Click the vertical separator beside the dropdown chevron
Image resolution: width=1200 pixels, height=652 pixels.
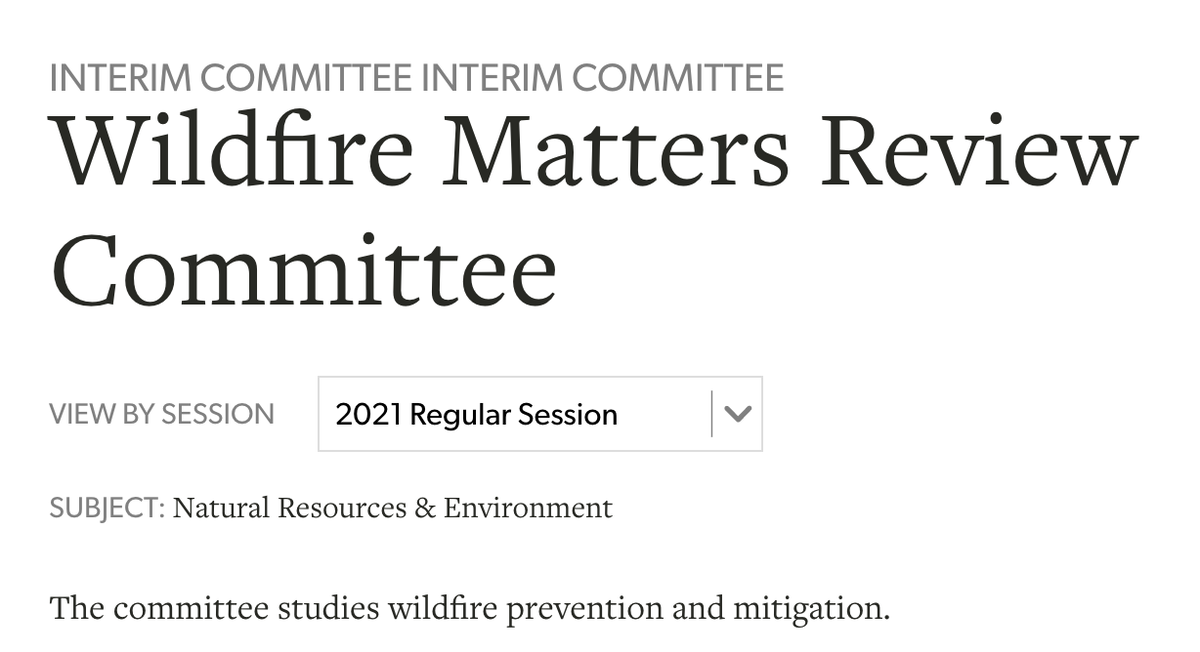click(712, 414)
